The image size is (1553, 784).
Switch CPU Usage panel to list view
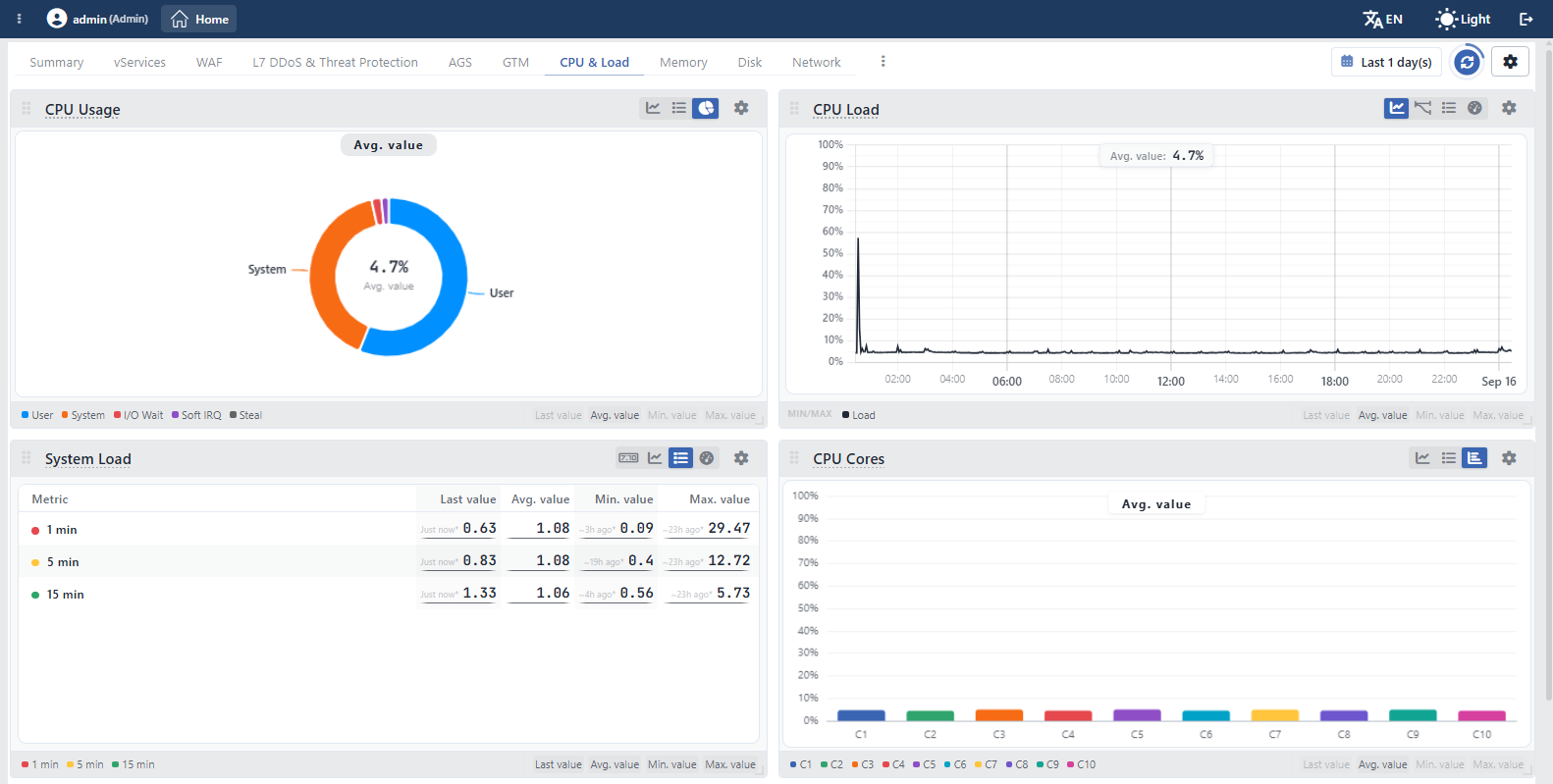click(679, 108)
